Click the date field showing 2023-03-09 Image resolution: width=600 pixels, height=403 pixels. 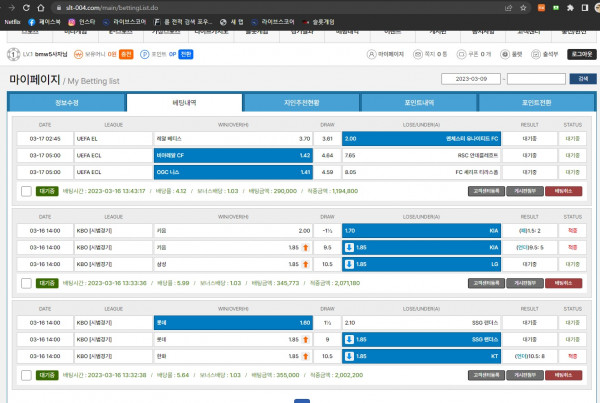tap(467, 79)
